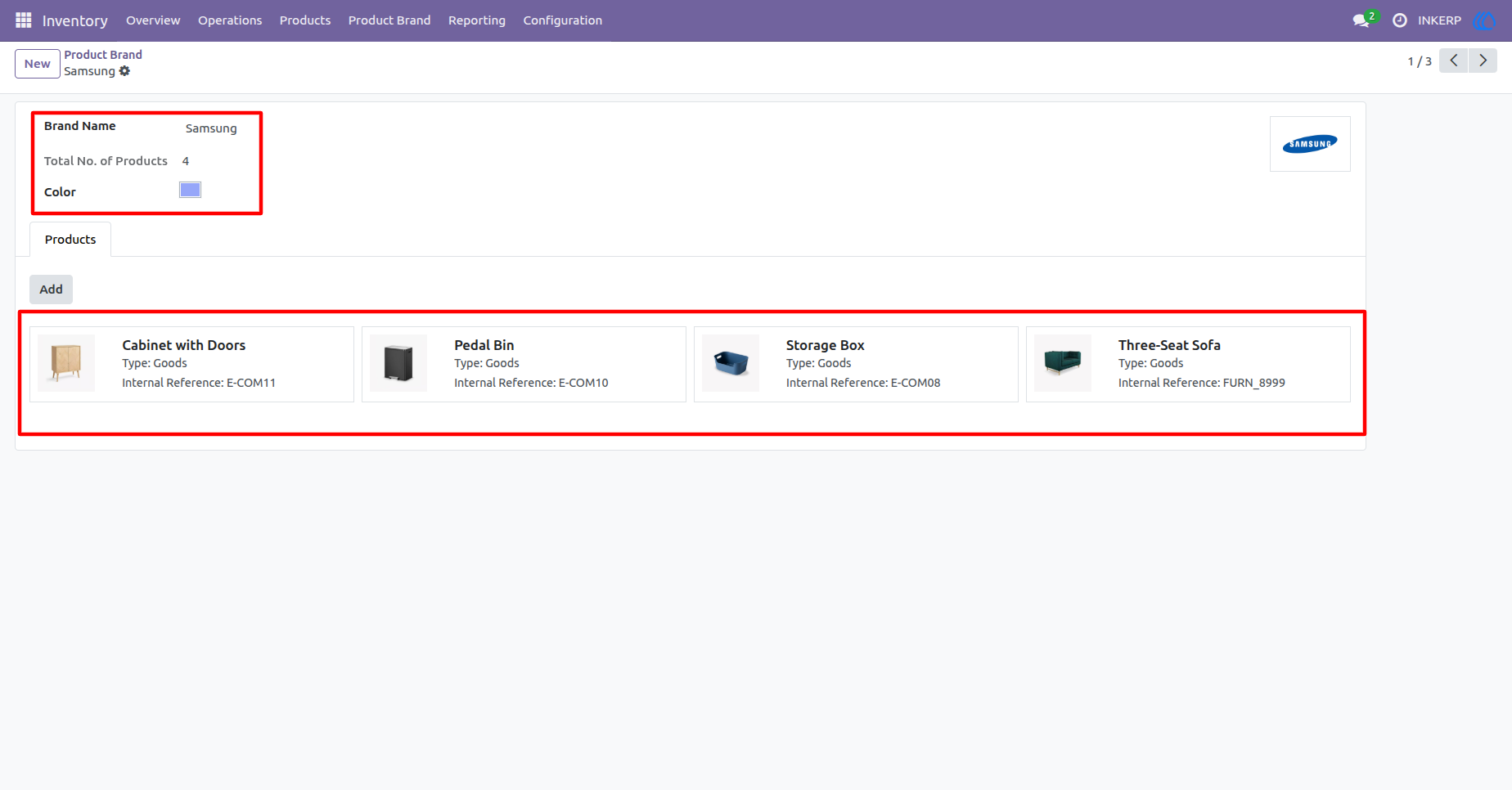Follow the Product Brand breadcrumb link

pos(103,55)
